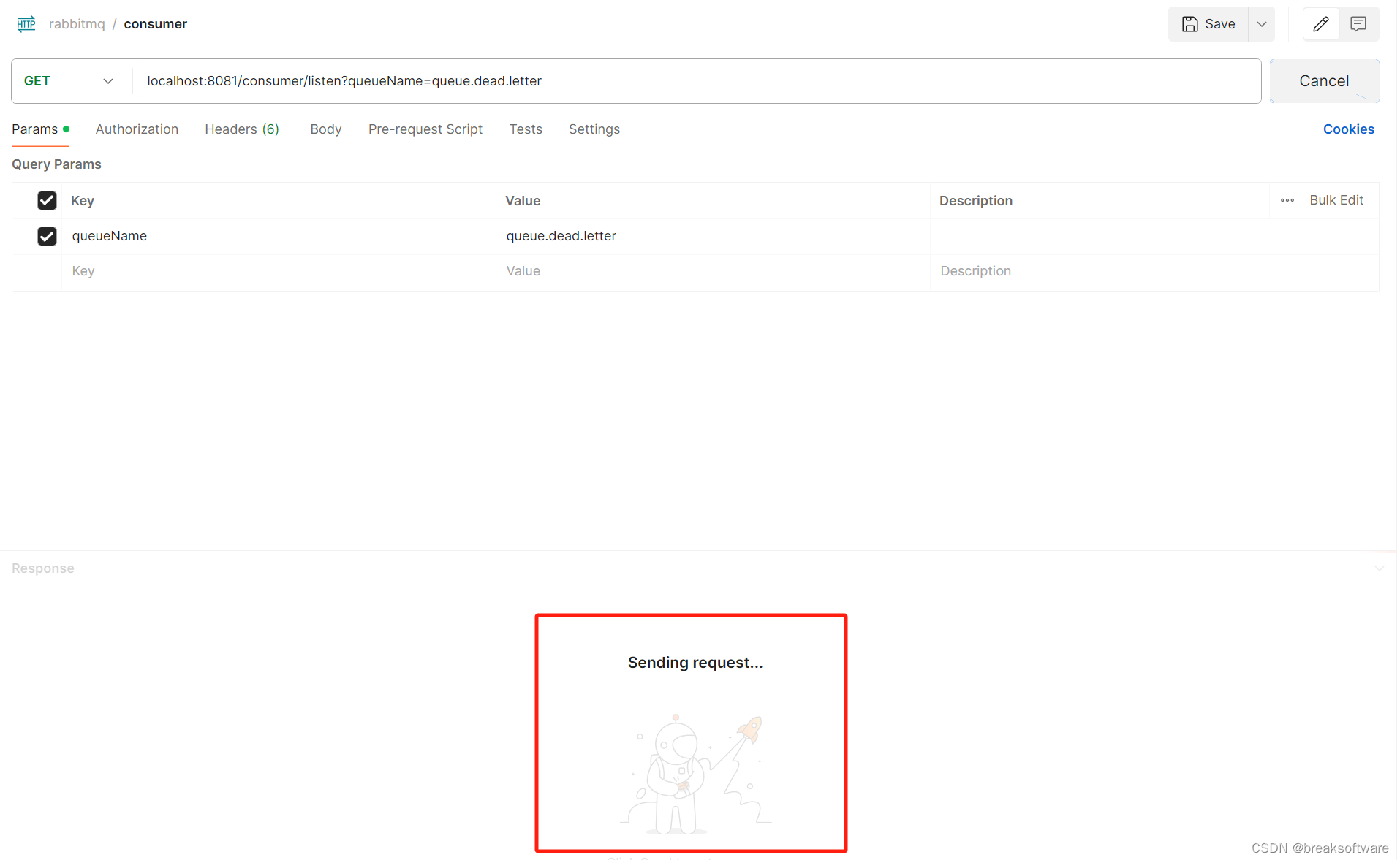This screenshot has height=860, width=1400.
Task: Open the Headers (6) tab
Action: pos(242,129)
